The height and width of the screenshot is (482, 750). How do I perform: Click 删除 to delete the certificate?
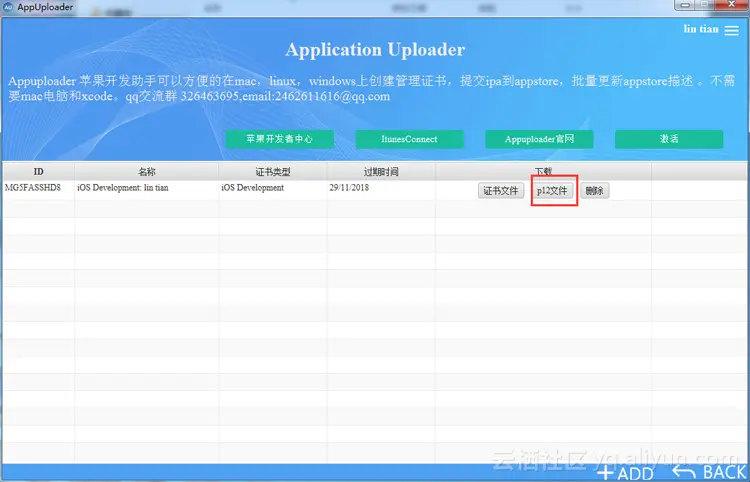click(595, 191)
